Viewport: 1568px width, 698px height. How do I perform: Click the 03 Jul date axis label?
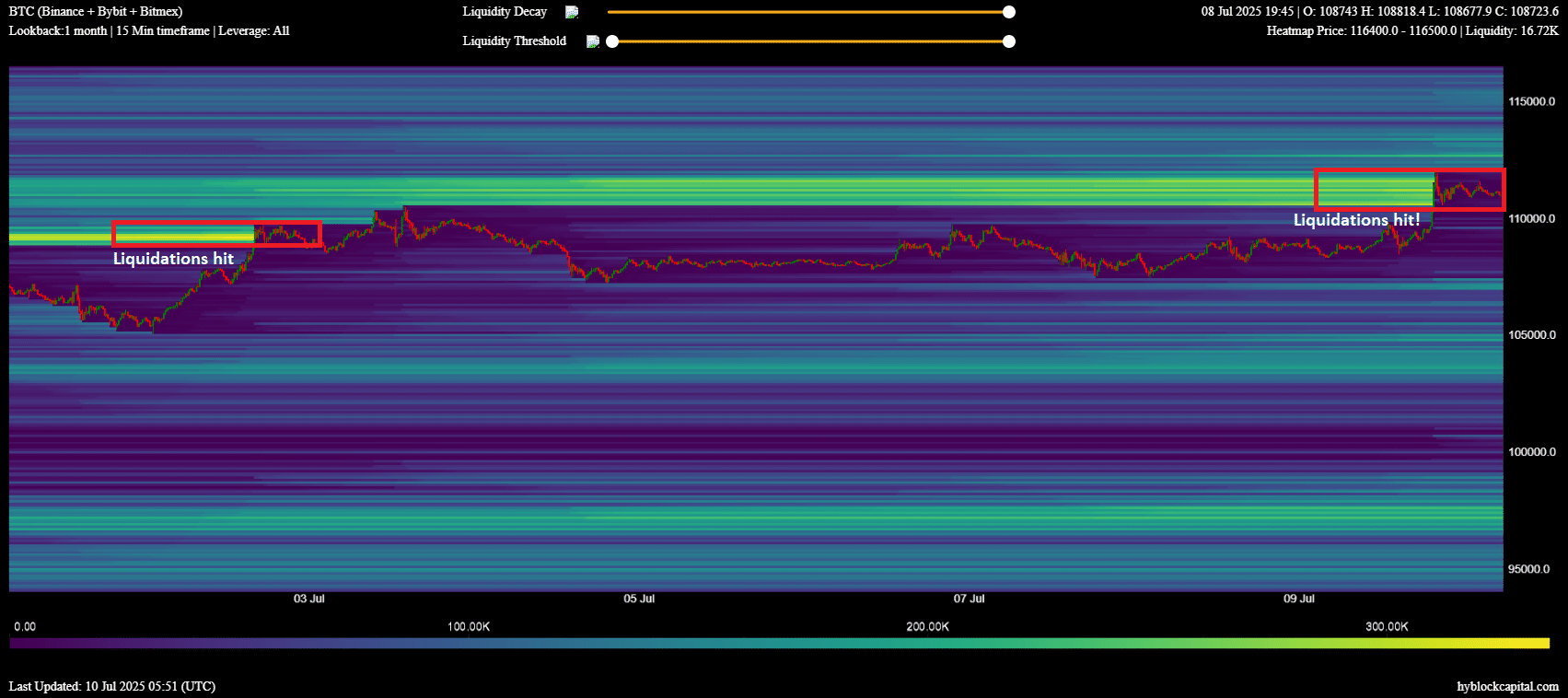pos(309,599)
